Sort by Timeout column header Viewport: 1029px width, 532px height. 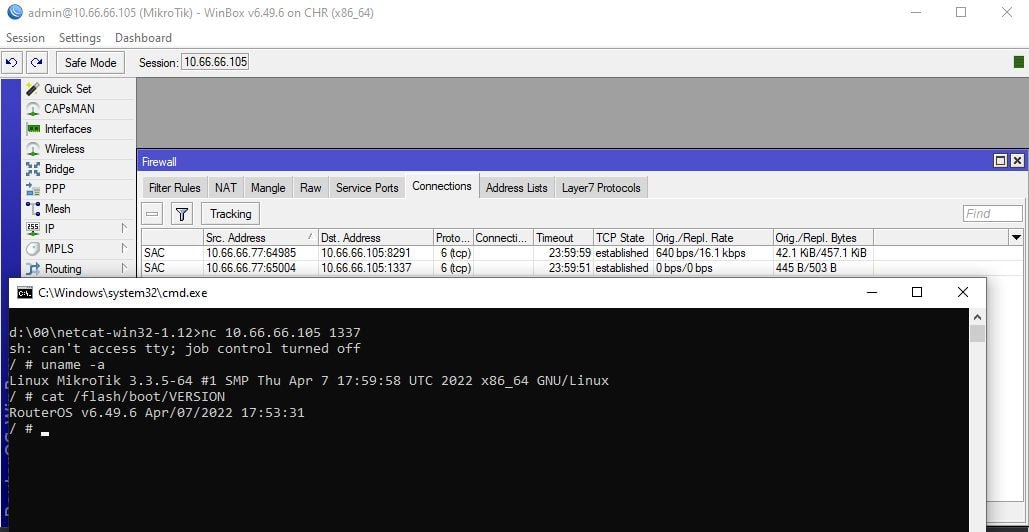(563, 237)
